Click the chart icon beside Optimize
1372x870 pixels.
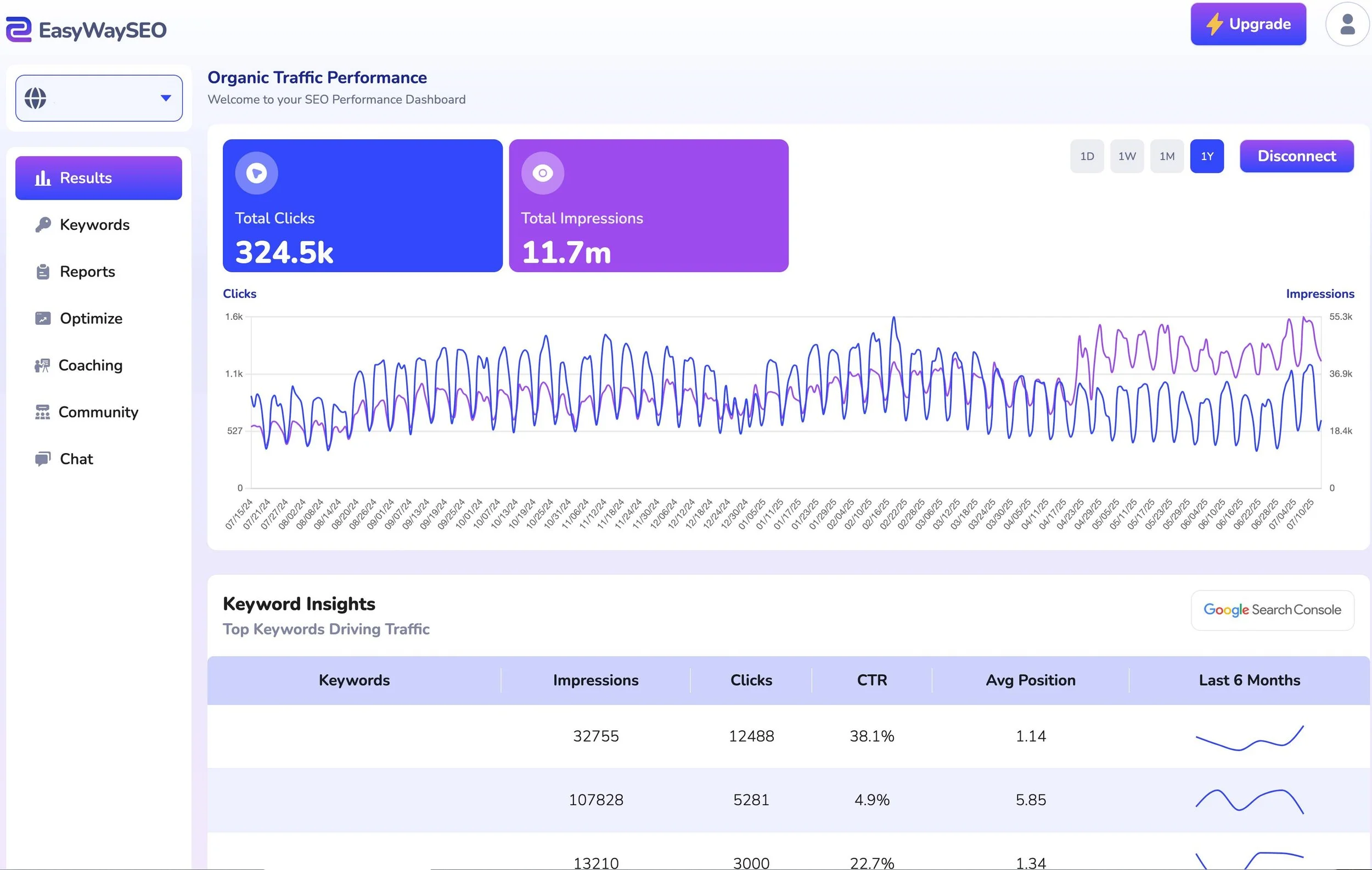[43, 318]
